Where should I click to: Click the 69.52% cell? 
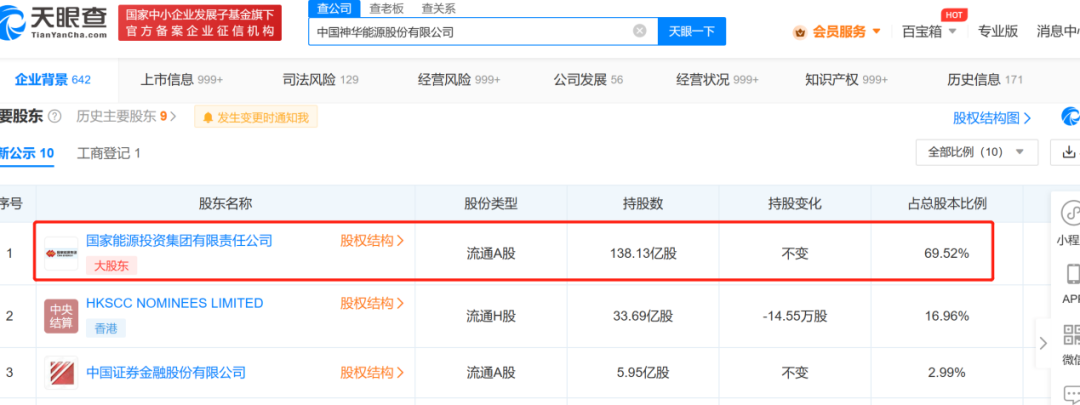click(x=946, y=253)
